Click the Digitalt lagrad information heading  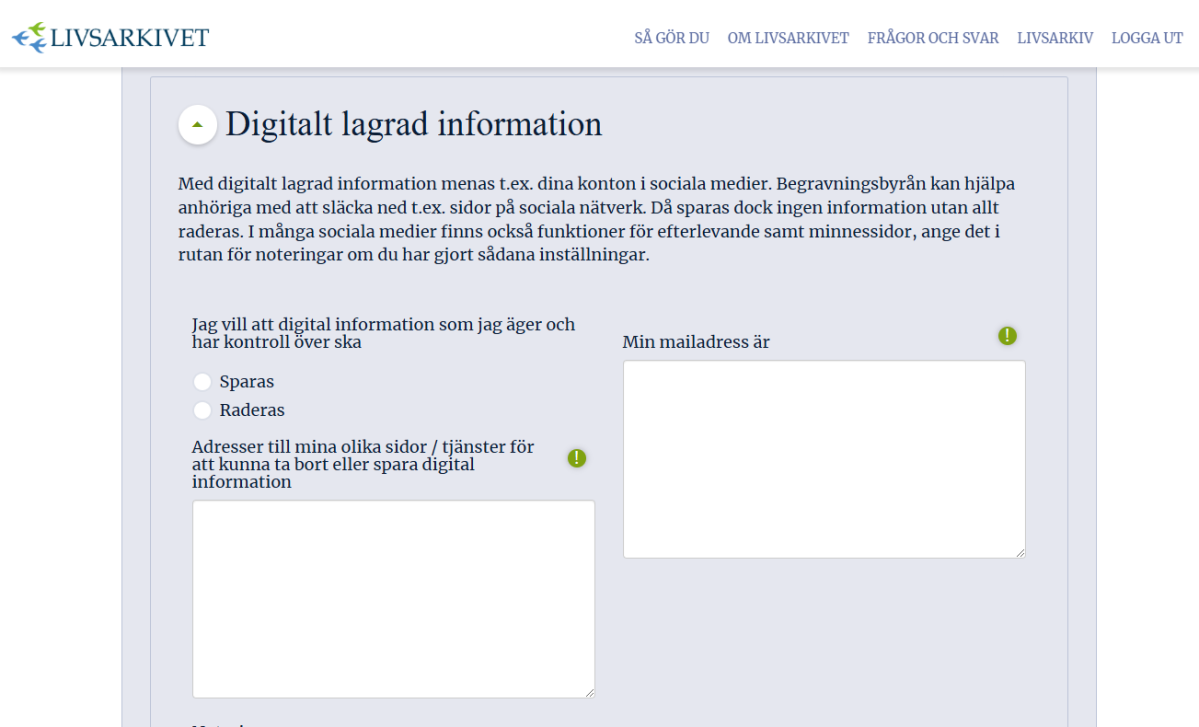pyautogui.click(x=413, y=124)
